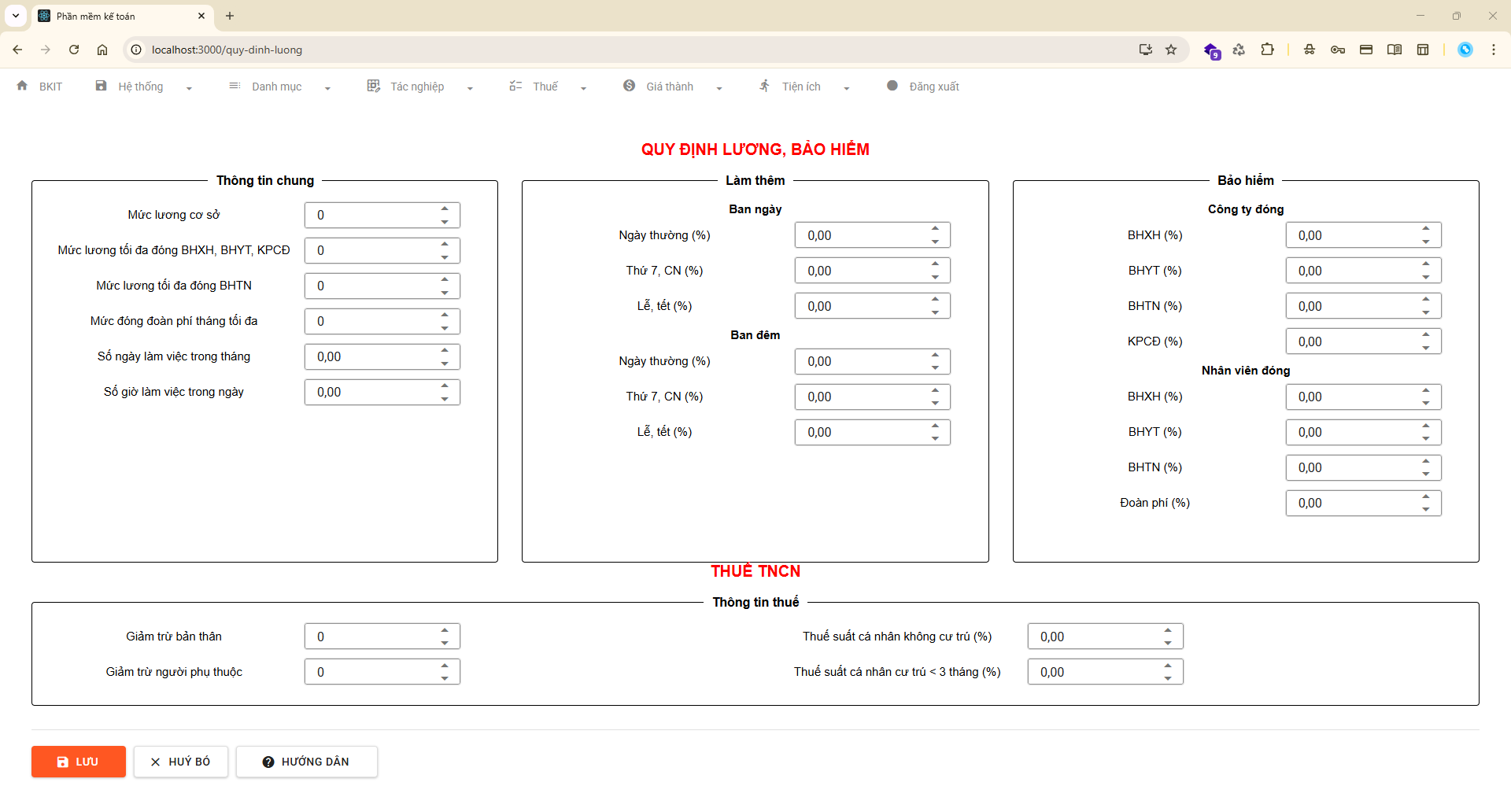Click the Tiện ích running-person icon
1511x812 pixels.
click(x=764, y=86)
